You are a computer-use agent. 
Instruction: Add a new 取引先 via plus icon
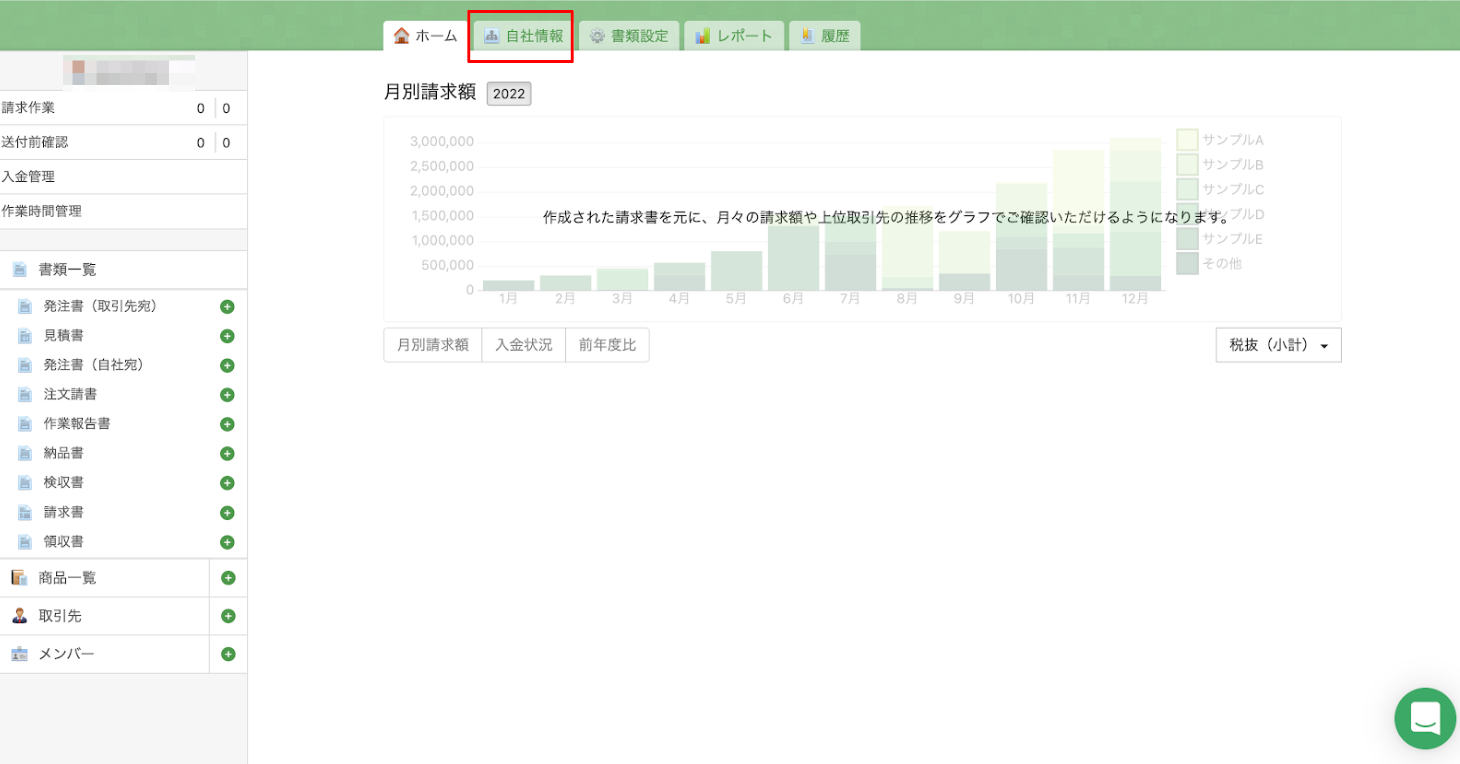(x=228, y=616)
